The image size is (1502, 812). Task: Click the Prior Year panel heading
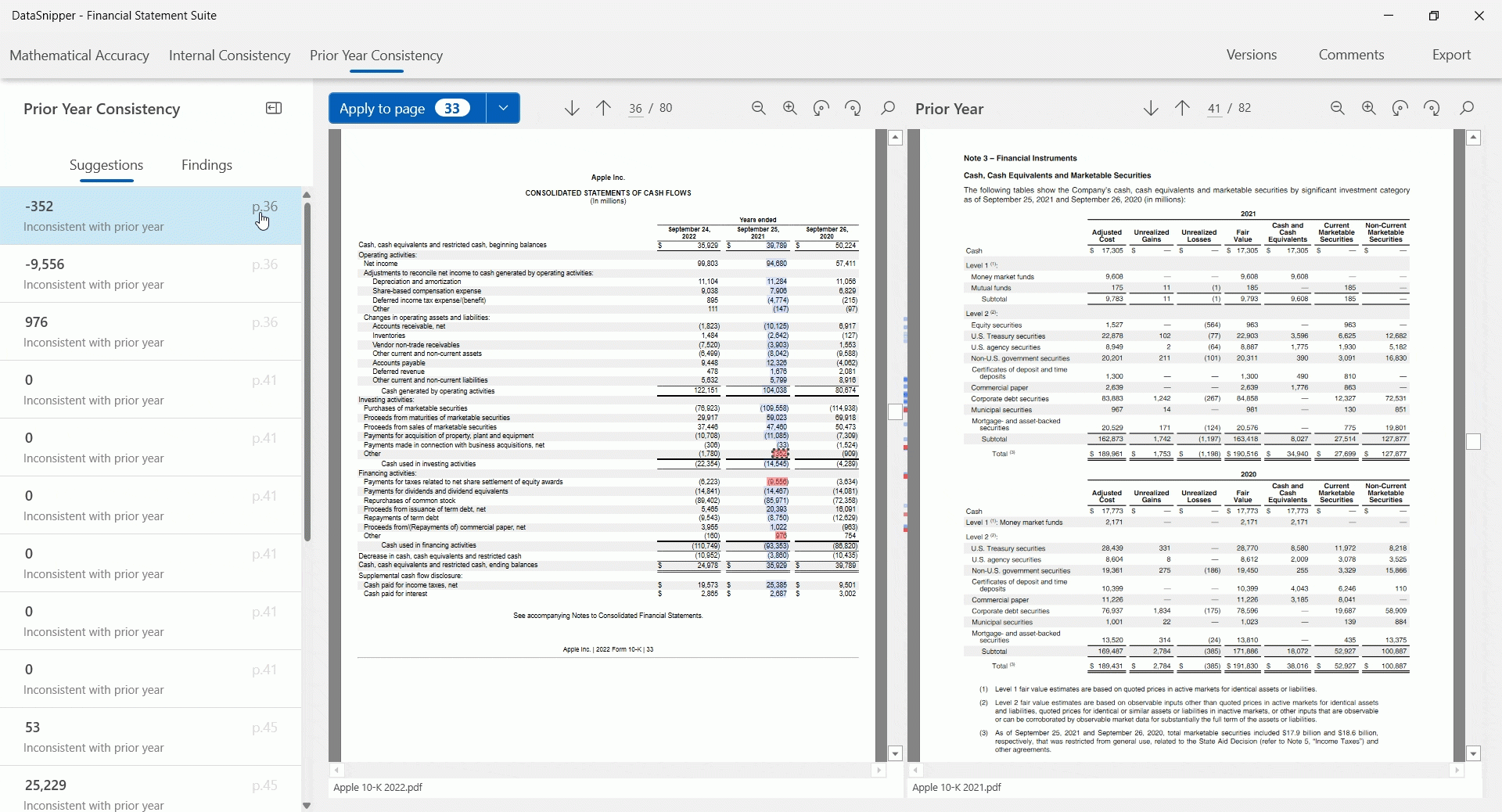tap(949, 109)
